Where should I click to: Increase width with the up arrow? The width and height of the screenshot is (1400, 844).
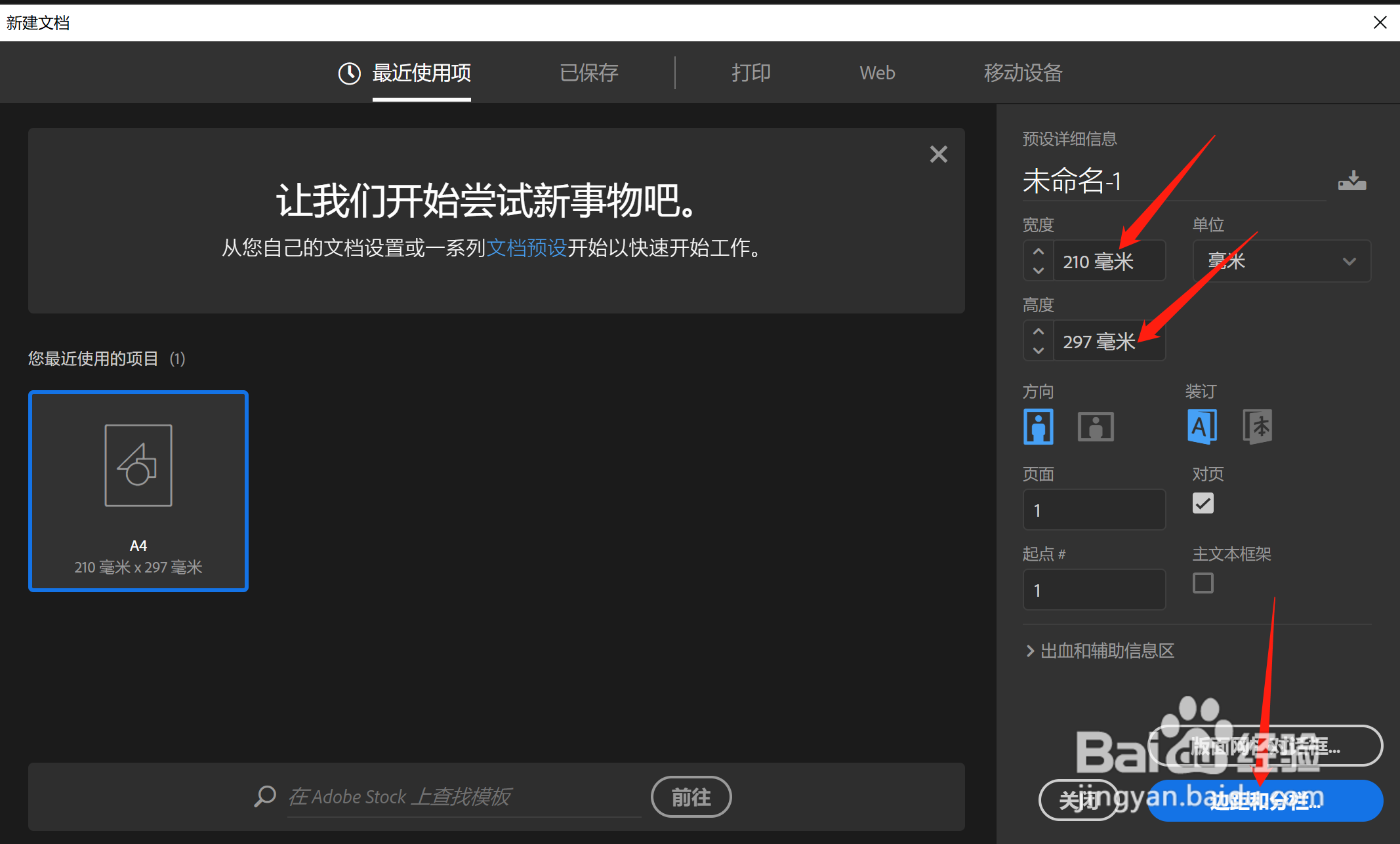pos(1038,252)
